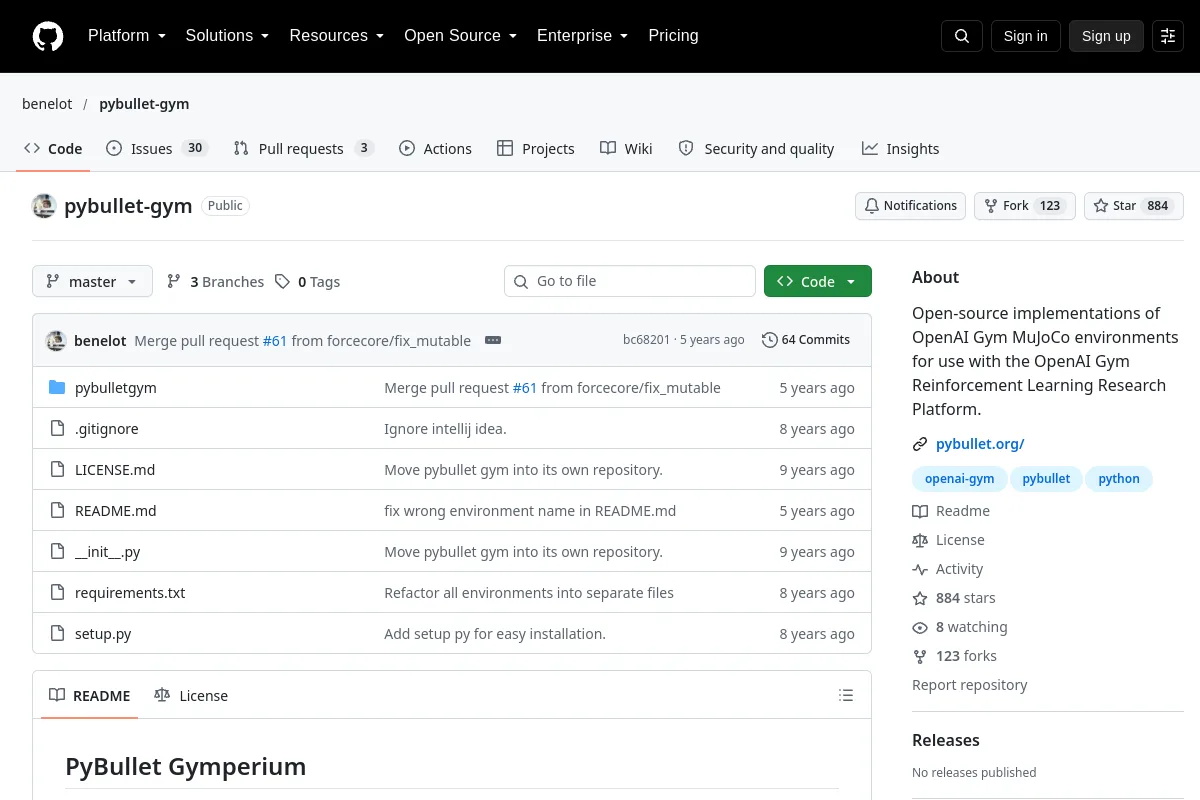The width and height of the screenshot is (1200, 800).
Task: Open README.md file in file list
Action: 116,511
